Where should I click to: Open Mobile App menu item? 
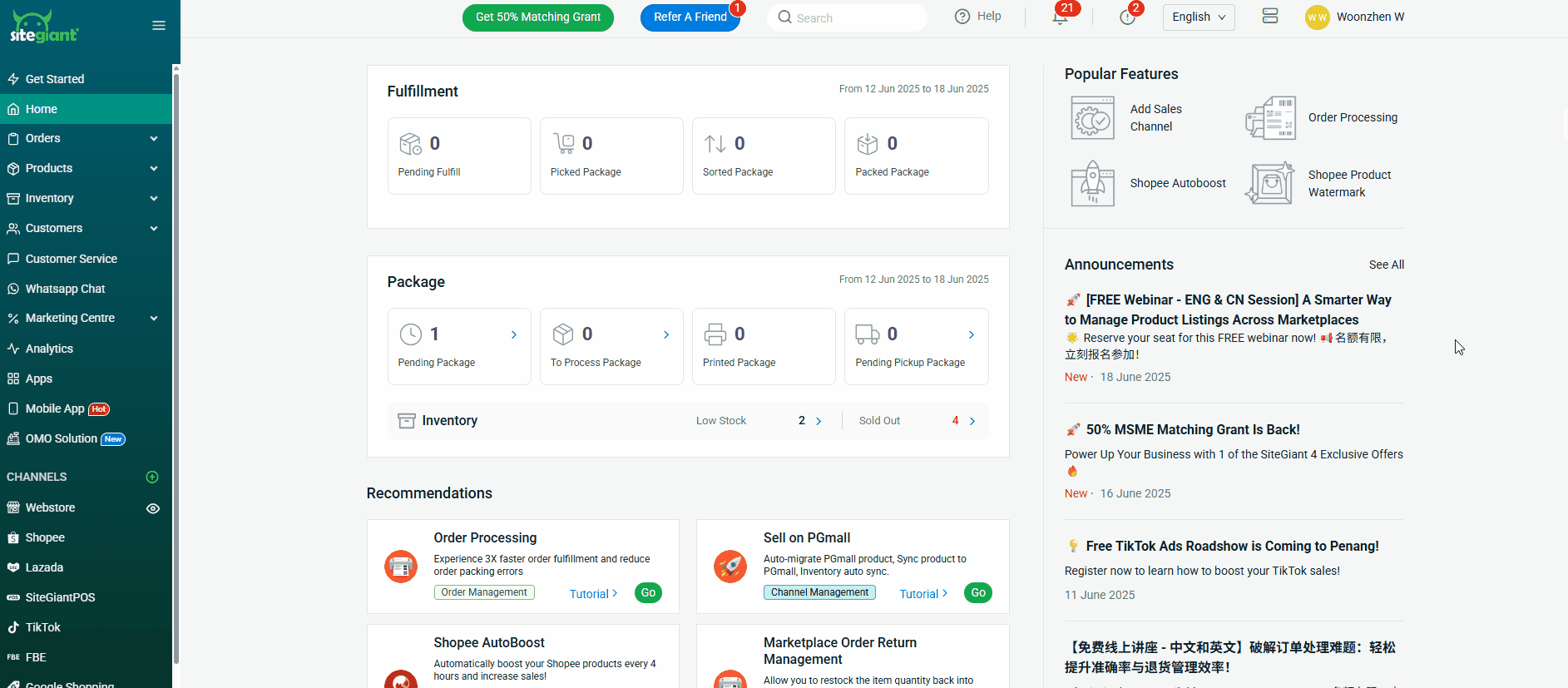coord(86,408)
